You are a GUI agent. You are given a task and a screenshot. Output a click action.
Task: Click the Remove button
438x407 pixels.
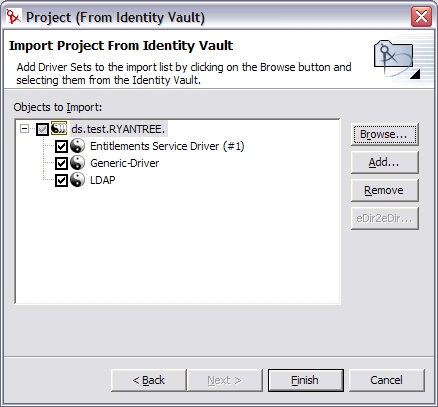click(x=385, y=190)
